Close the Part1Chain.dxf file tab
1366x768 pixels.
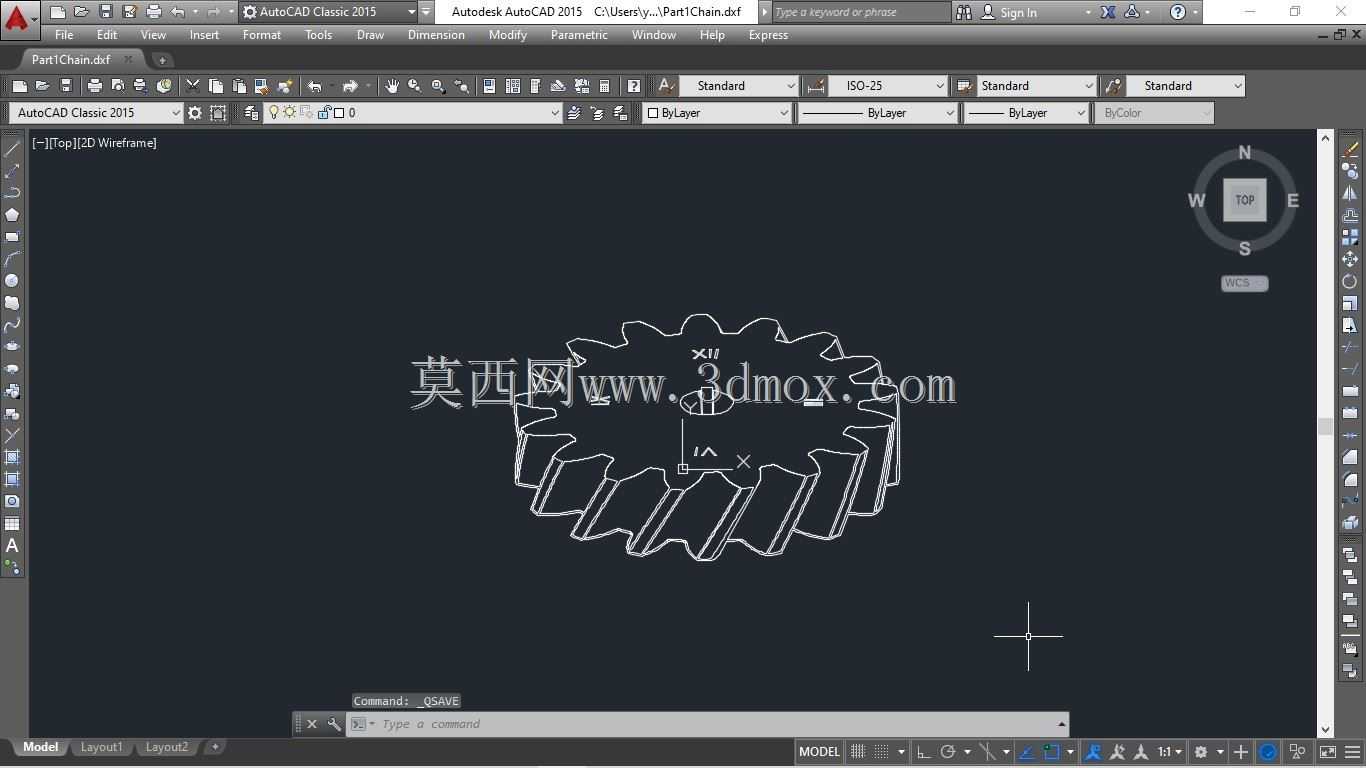coord(128,59)
